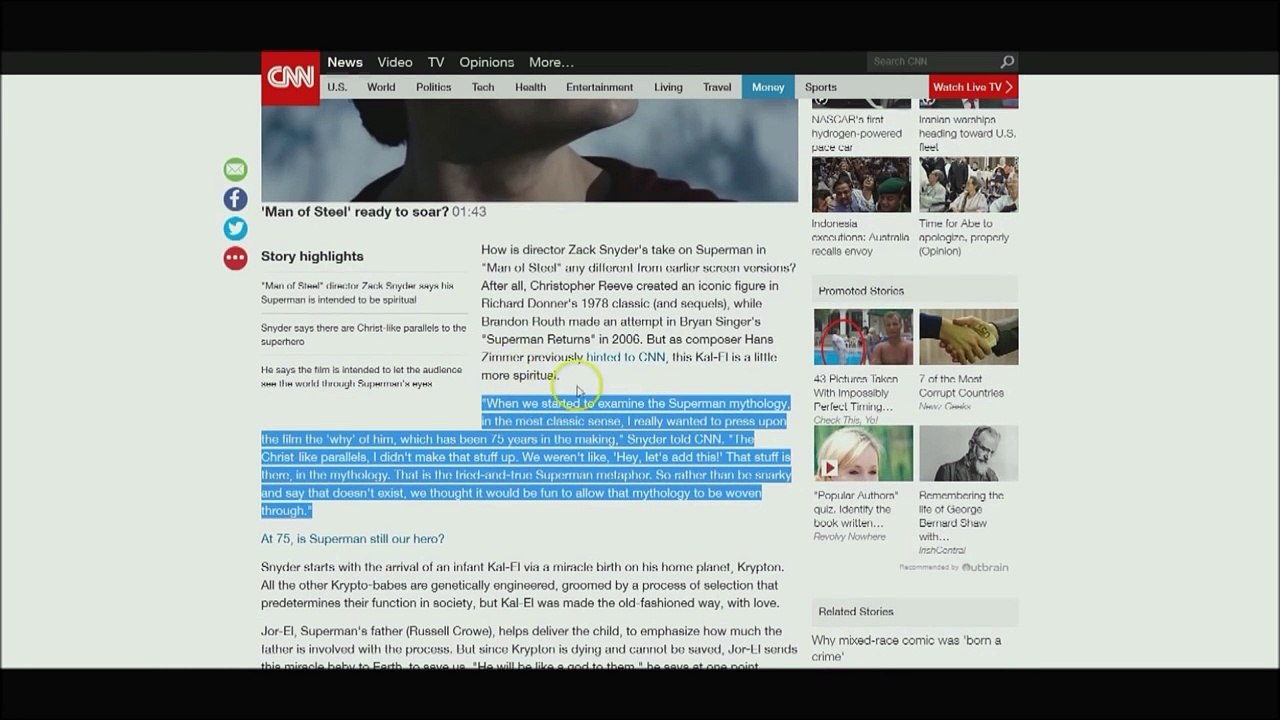Go to the World tab

tap(381, 87)
